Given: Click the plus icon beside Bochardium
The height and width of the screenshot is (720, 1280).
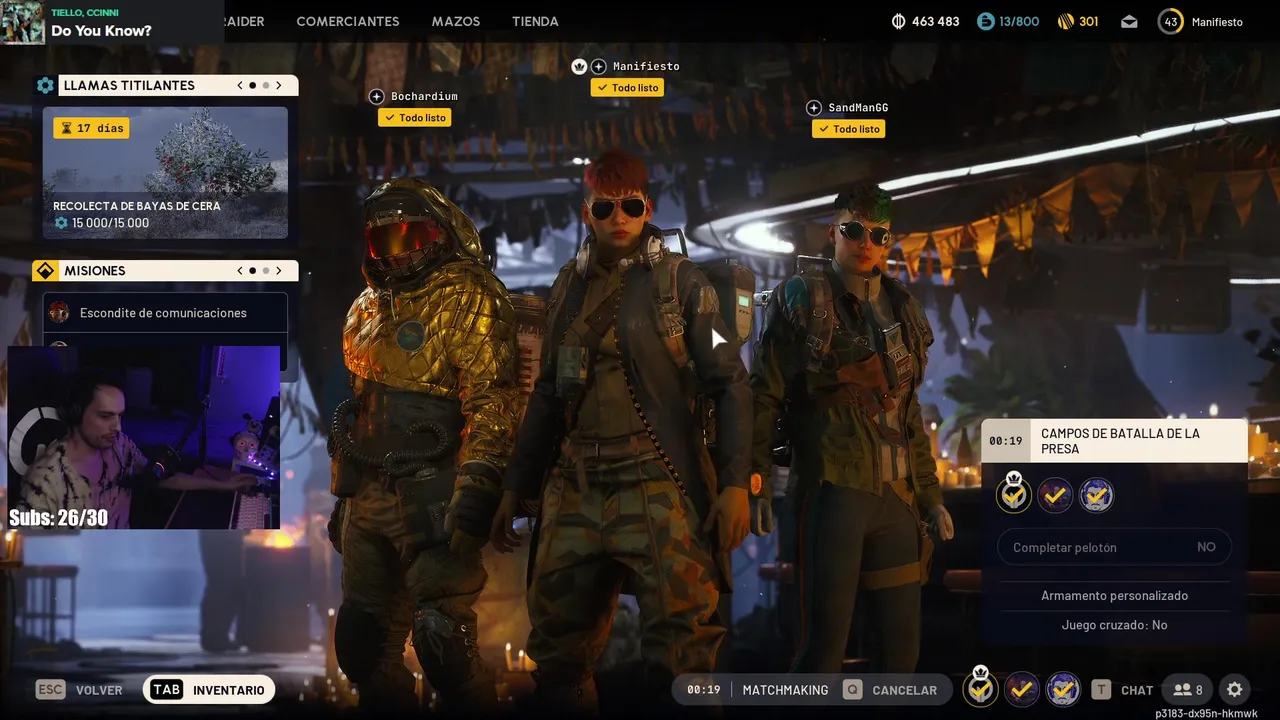Looking at the screenshot, I should point(376,97).
